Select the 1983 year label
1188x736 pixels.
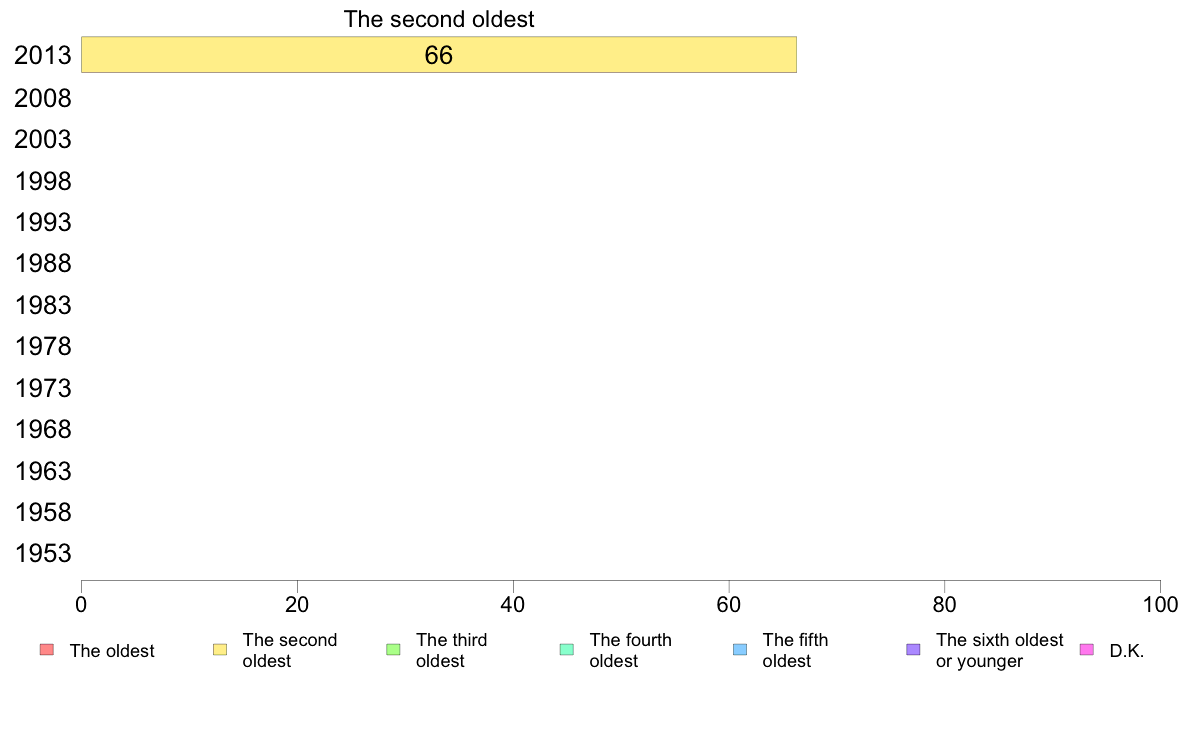43,305
